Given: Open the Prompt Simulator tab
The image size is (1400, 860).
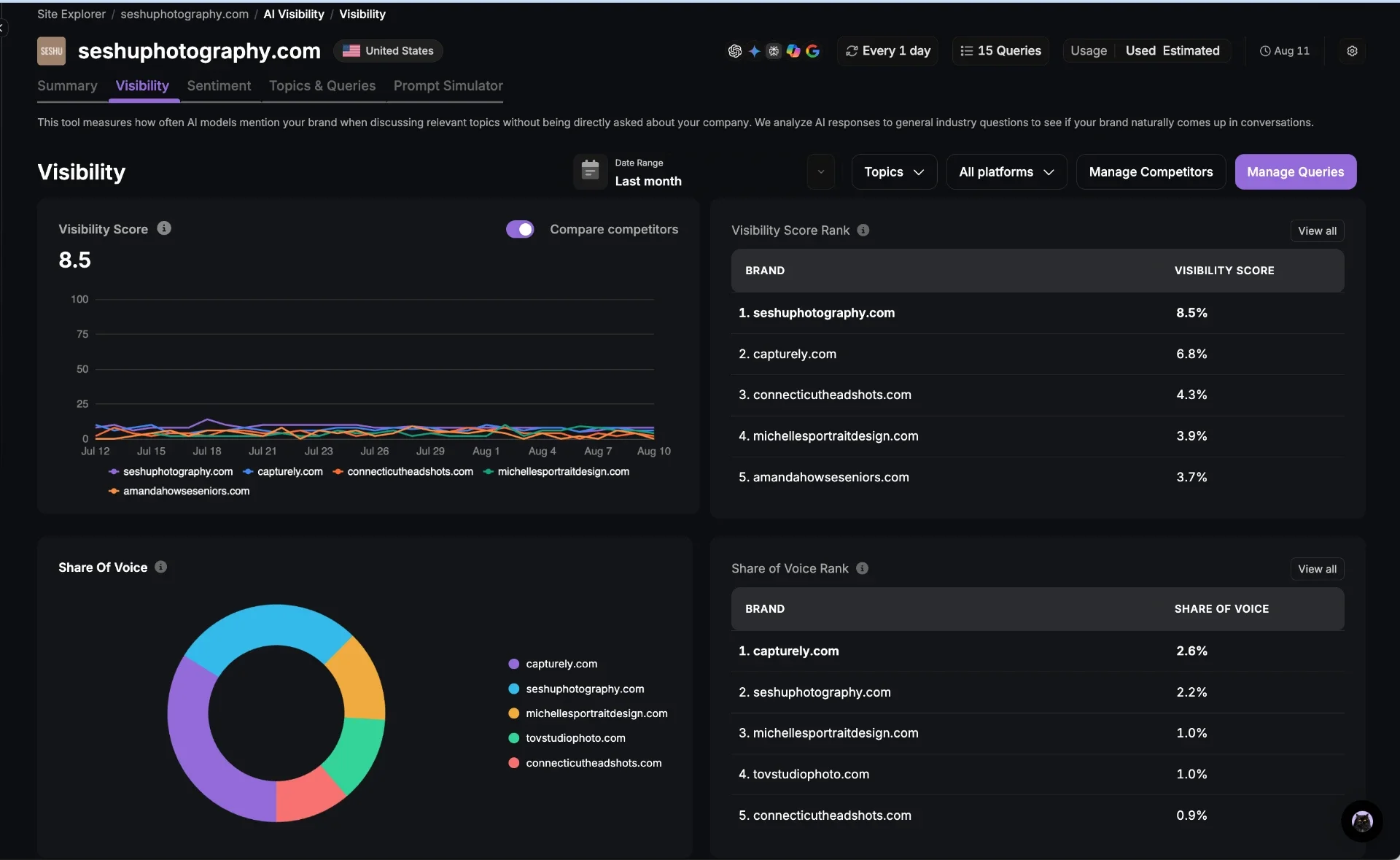Looking at the screenshot, I should point(448,86).
